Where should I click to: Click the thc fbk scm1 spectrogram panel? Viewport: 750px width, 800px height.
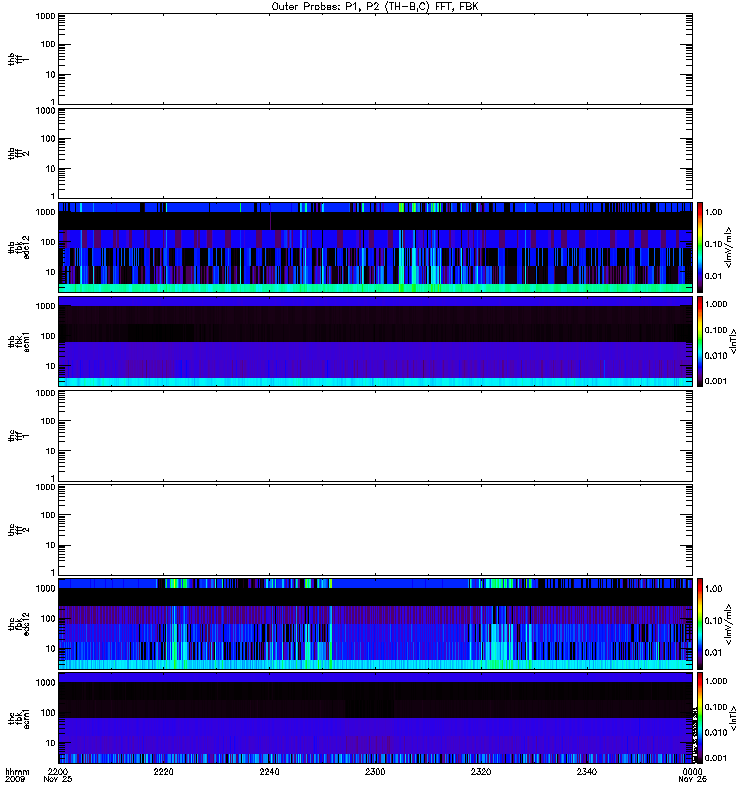[375, 718]
